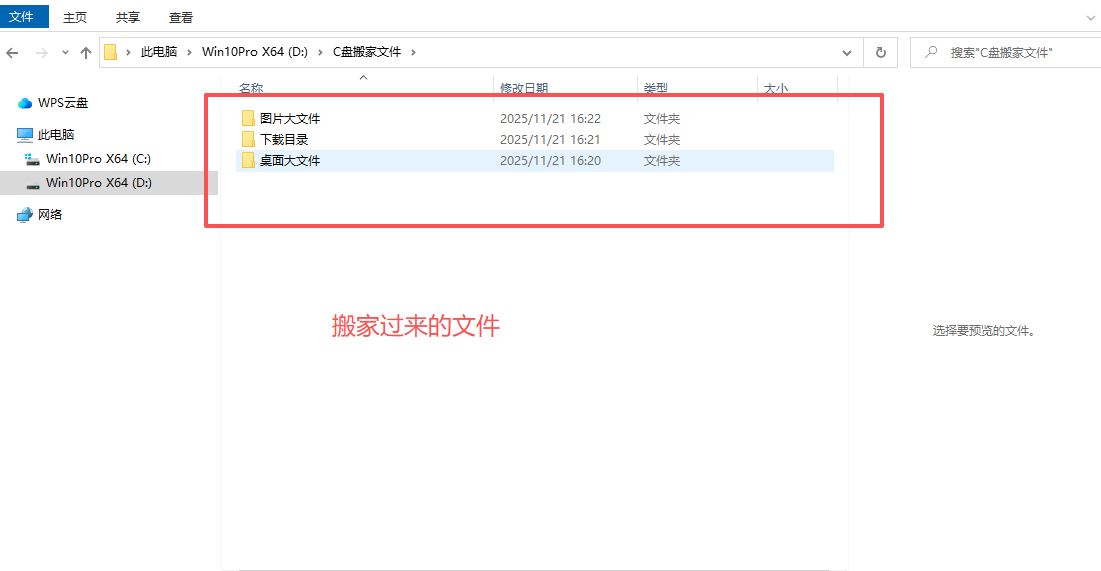Image resolution: width=1101 pixels, height=571 pixels.
Task: Click the 网络 icon in sidebar
Action: coord(25,214)
